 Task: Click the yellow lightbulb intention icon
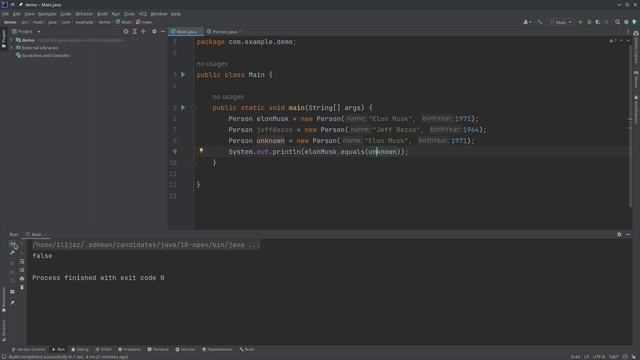click(201, 151)
